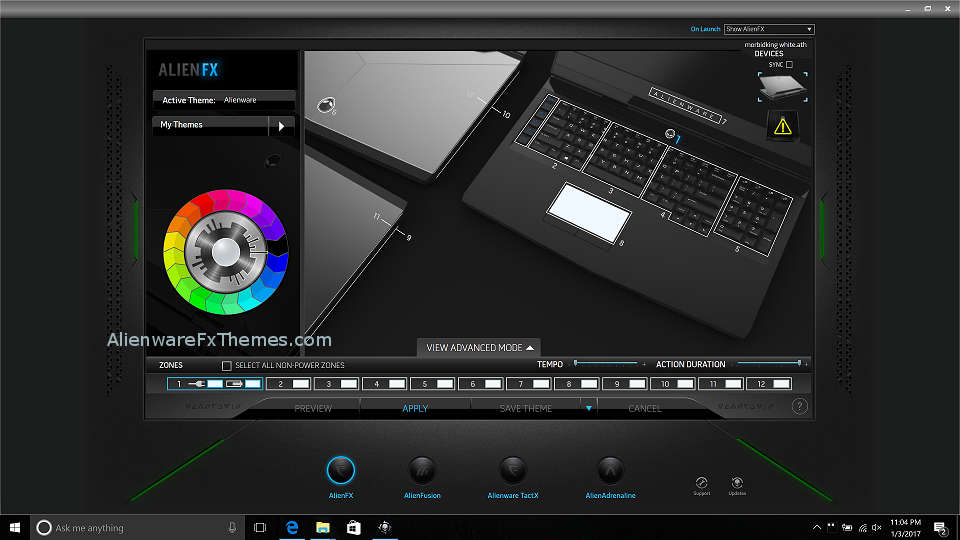
Task: Click the zone 9 white color swatch
Action: pos(637,384)
